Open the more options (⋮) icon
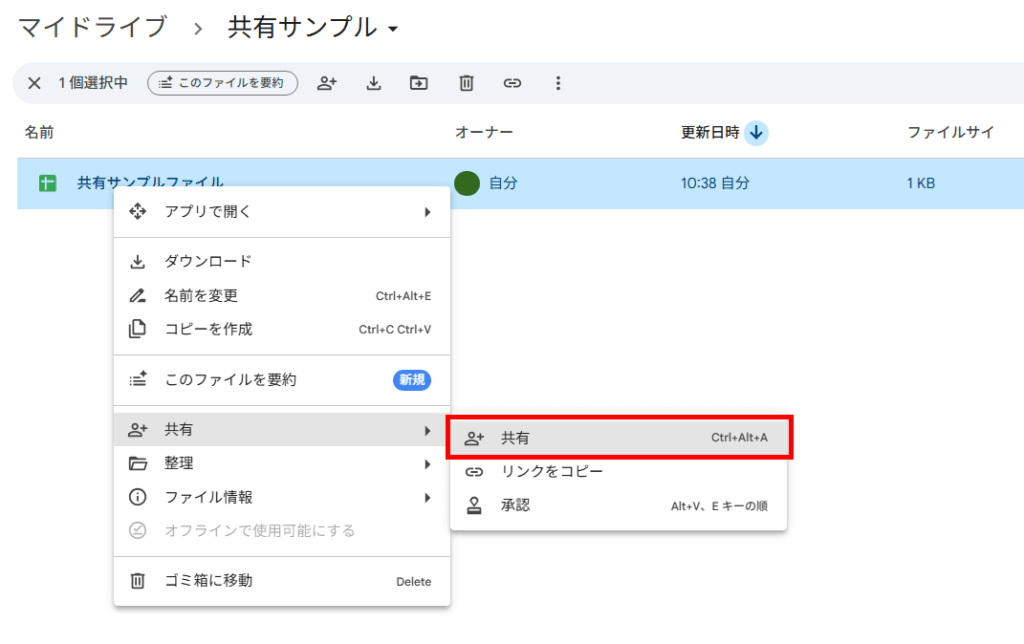1024x644 pixels. [558, 83]
